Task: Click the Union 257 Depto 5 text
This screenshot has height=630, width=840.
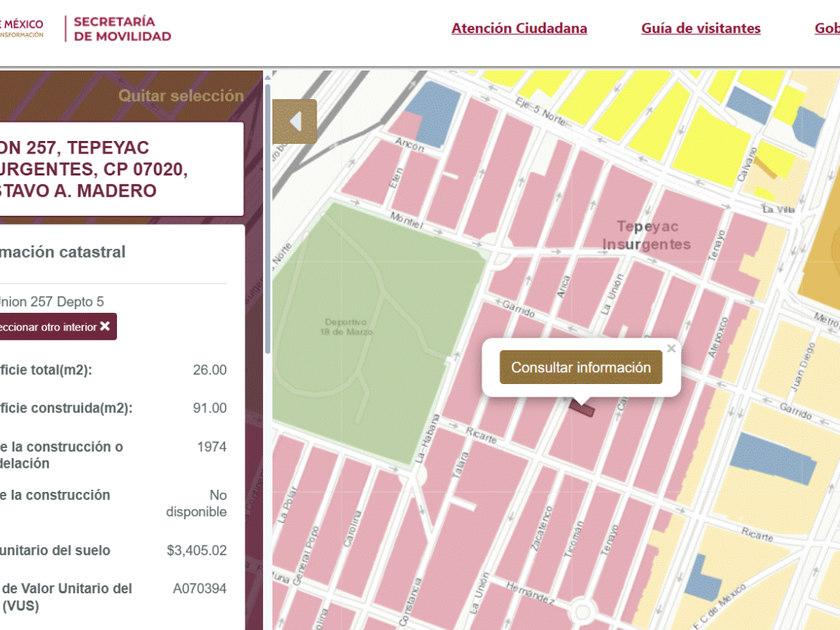Action: 51,302
